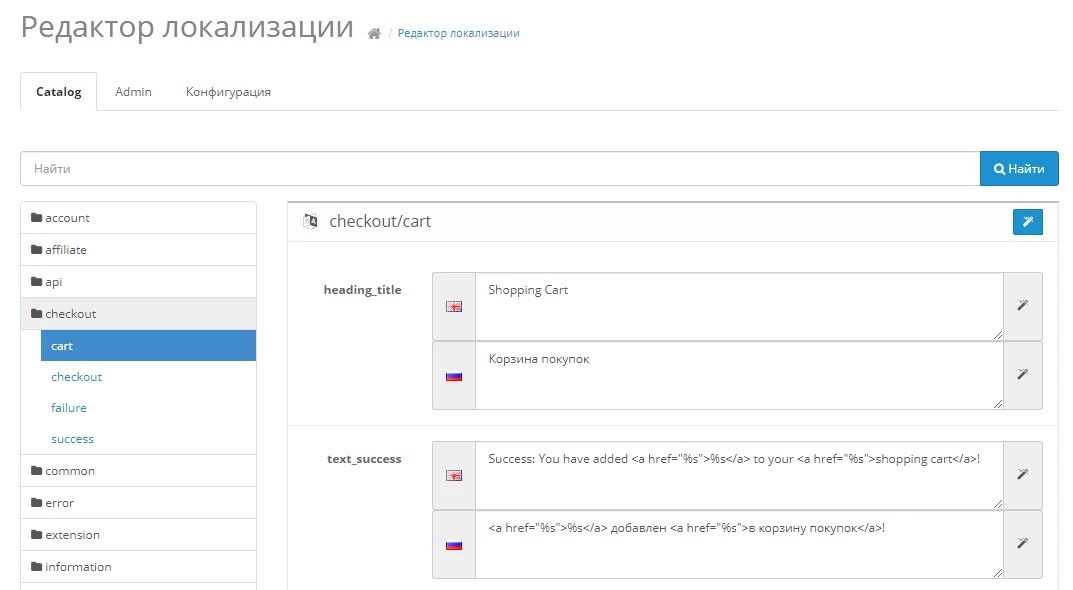Expand the error folder

(x=138, y=503)
